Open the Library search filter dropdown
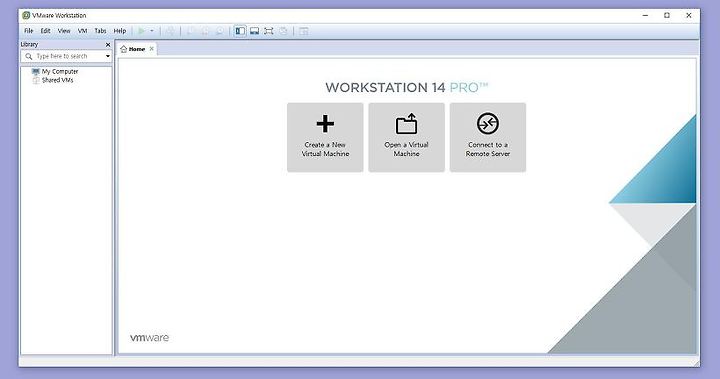Screen dimensions: 720x379 tap(108, 56)
